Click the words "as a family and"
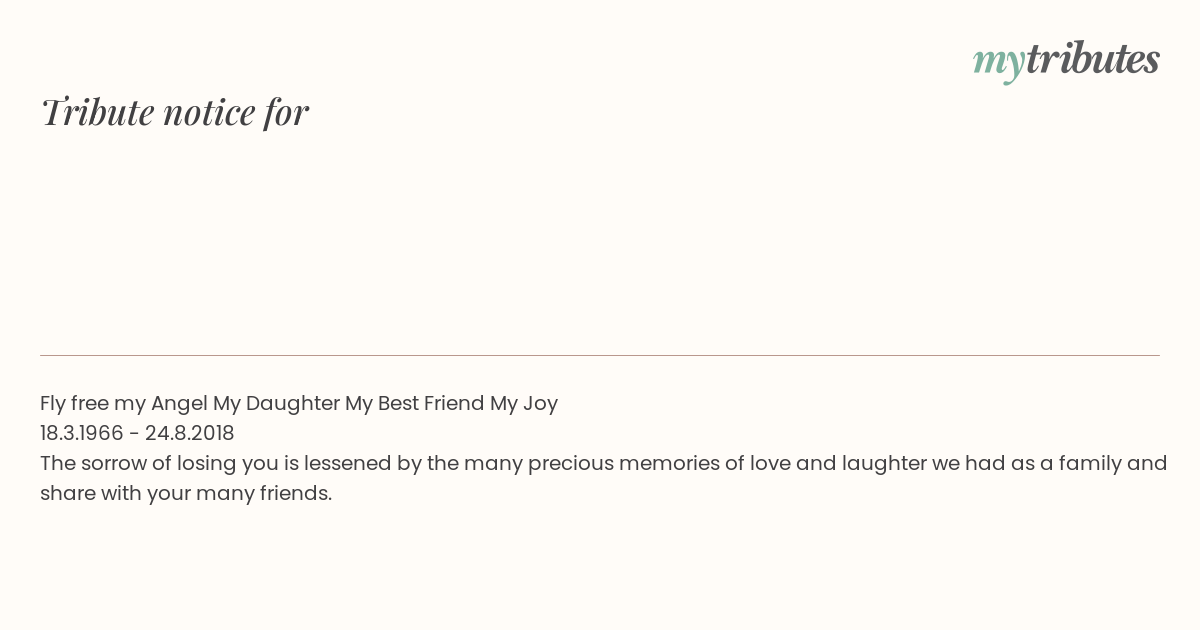The height and width of the screenshot is (630, 1200). tap(1076, 463)
